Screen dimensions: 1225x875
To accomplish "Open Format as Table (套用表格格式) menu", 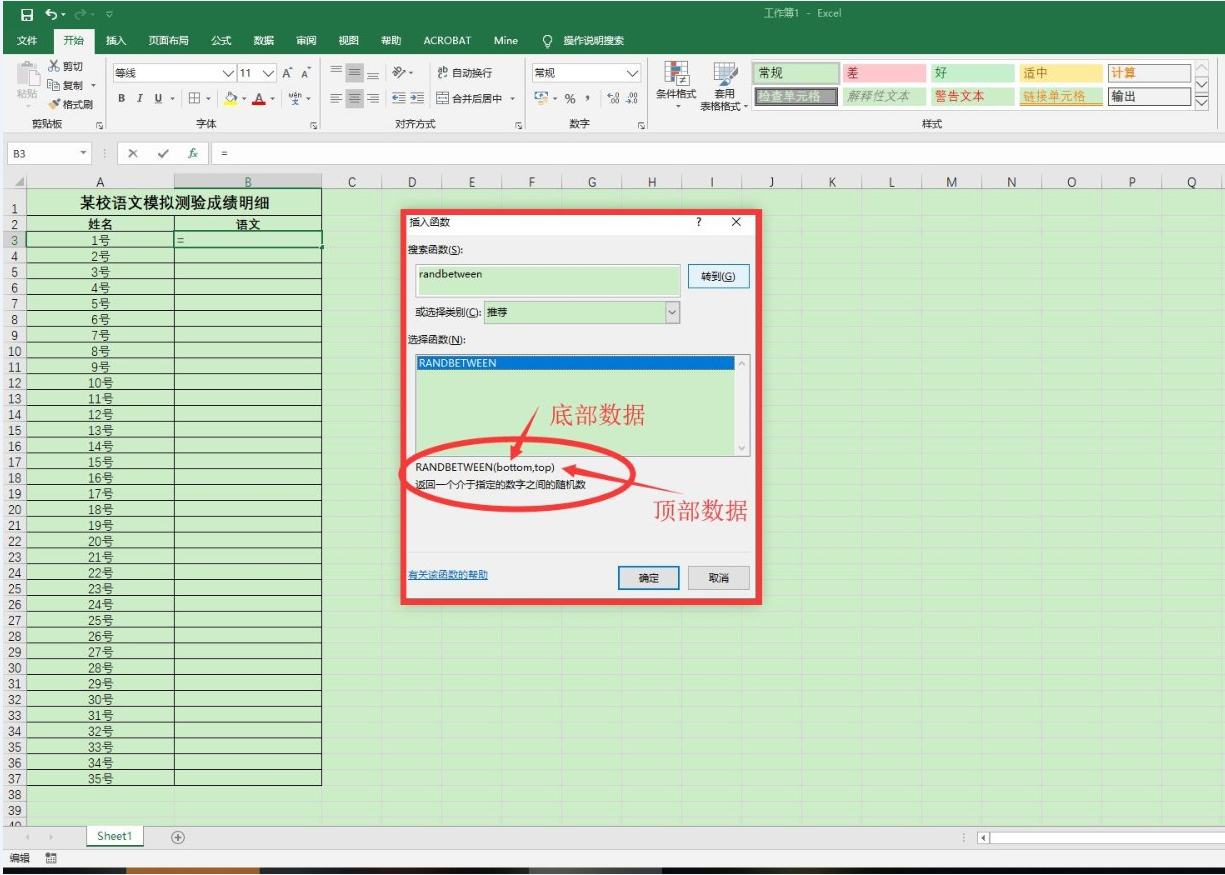I will pyautogui.click(x=724, y=87).
